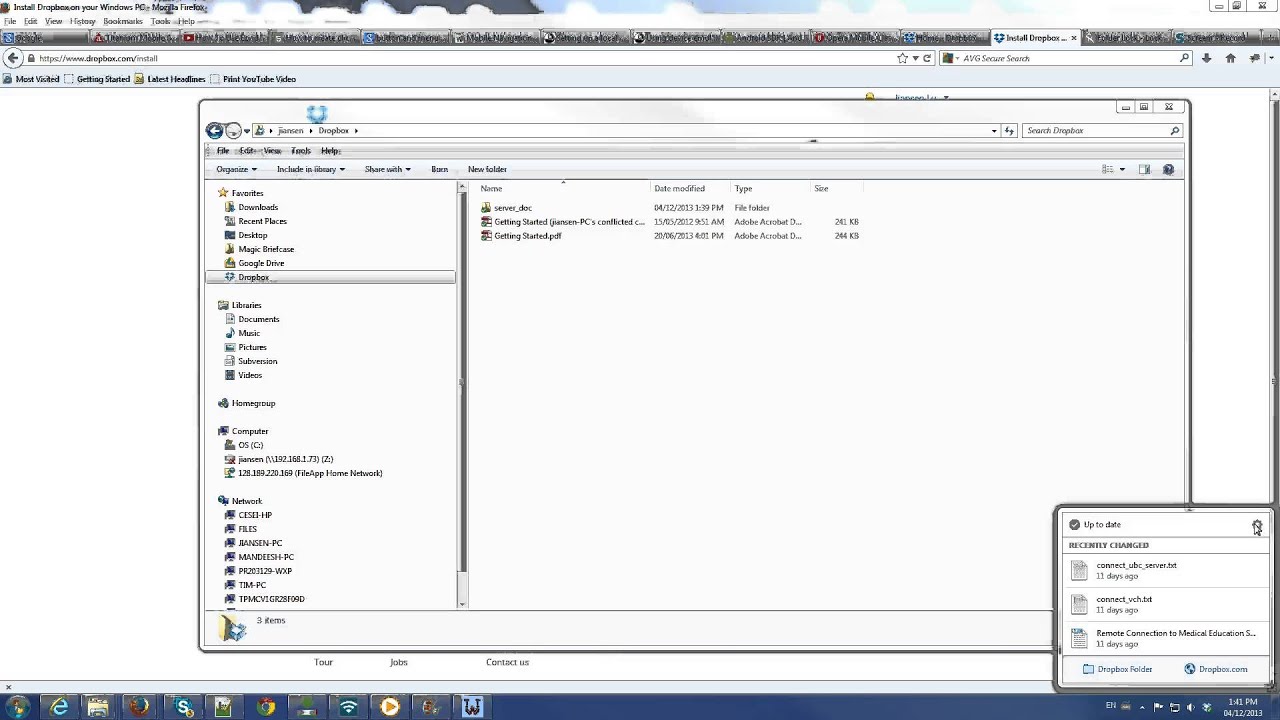Click the Contact us link on Dropbox page
1280x720 pixels.
point(507,662)
